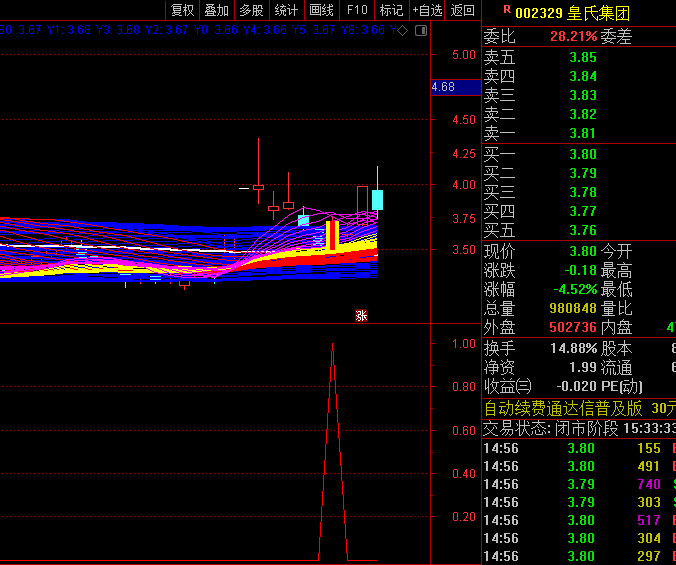Toggle the 标记 mark option
The width and height of the screenshot is (676, 565).
click(x=391, y=10)
